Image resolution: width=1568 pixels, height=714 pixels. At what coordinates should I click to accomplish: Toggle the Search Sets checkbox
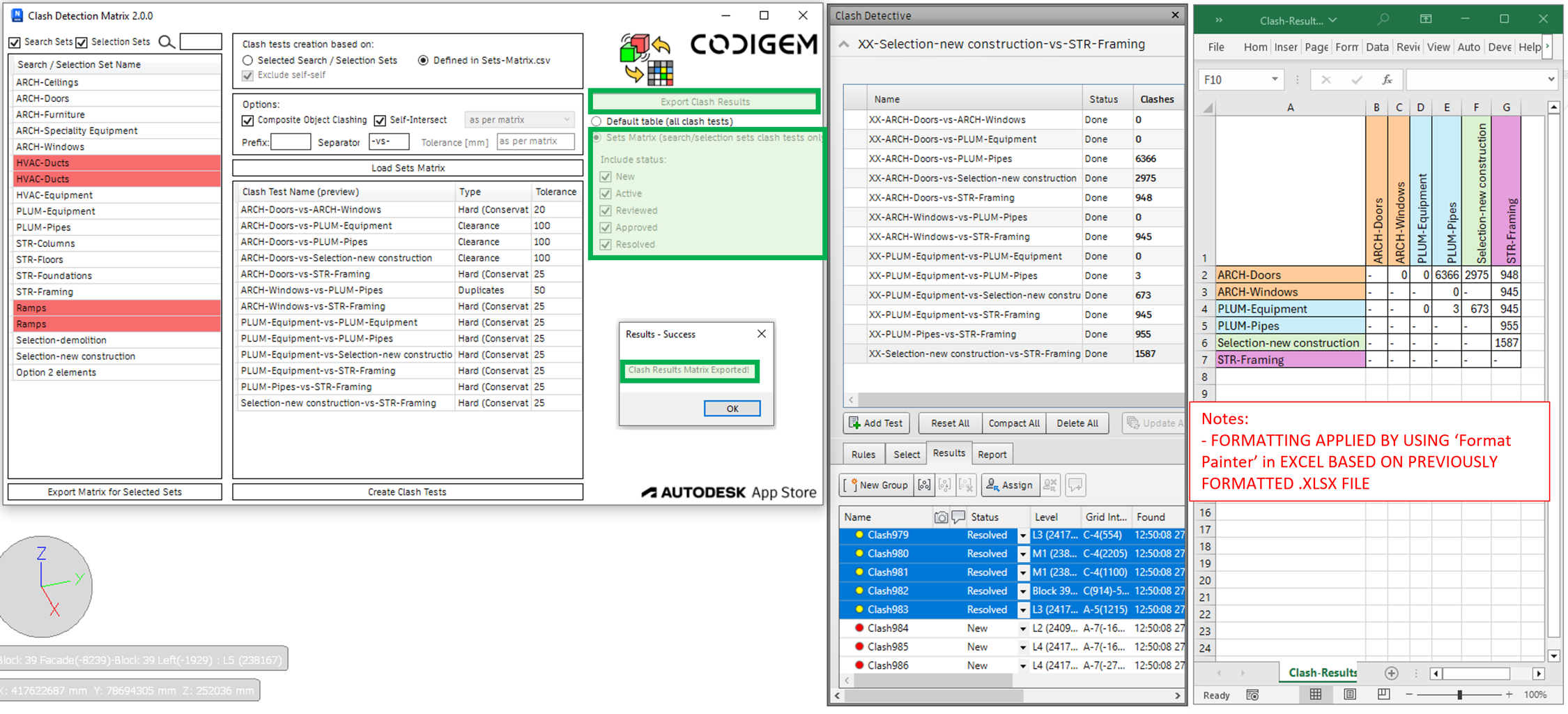coord(15,43)
